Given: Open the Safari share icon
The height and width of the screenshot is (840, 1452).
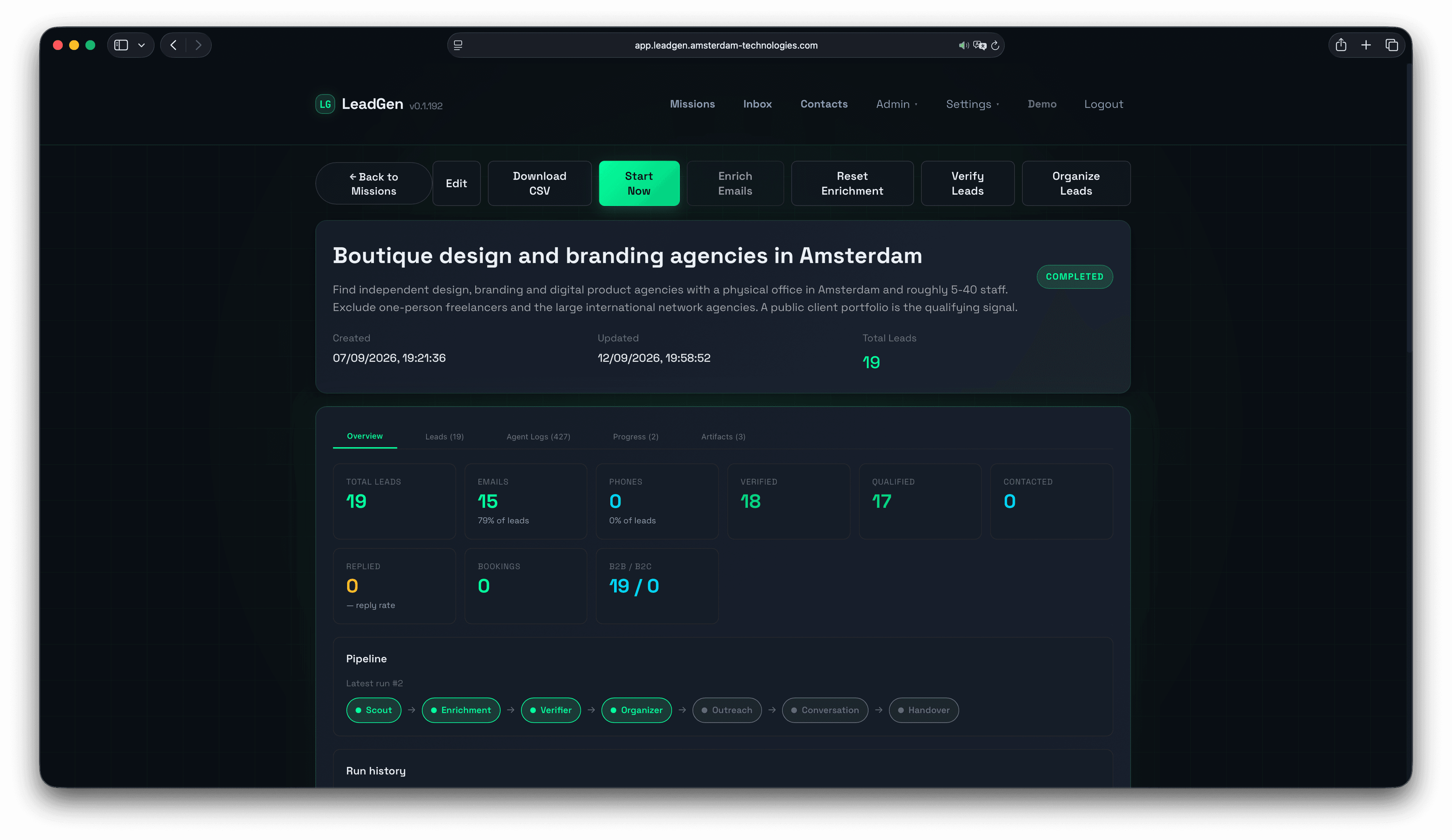Looking at the screenshot, I should 1341,45.
